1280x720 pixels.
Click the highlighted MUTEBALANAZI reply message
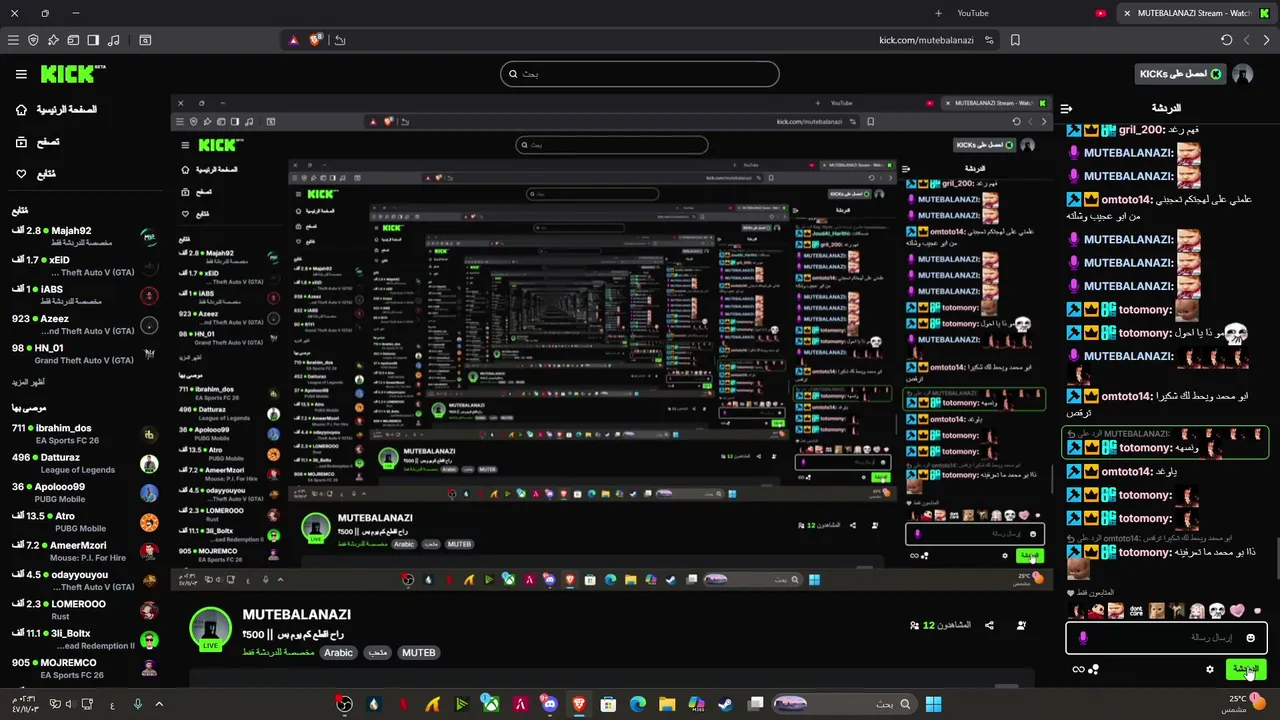[x=1165, y=442]
